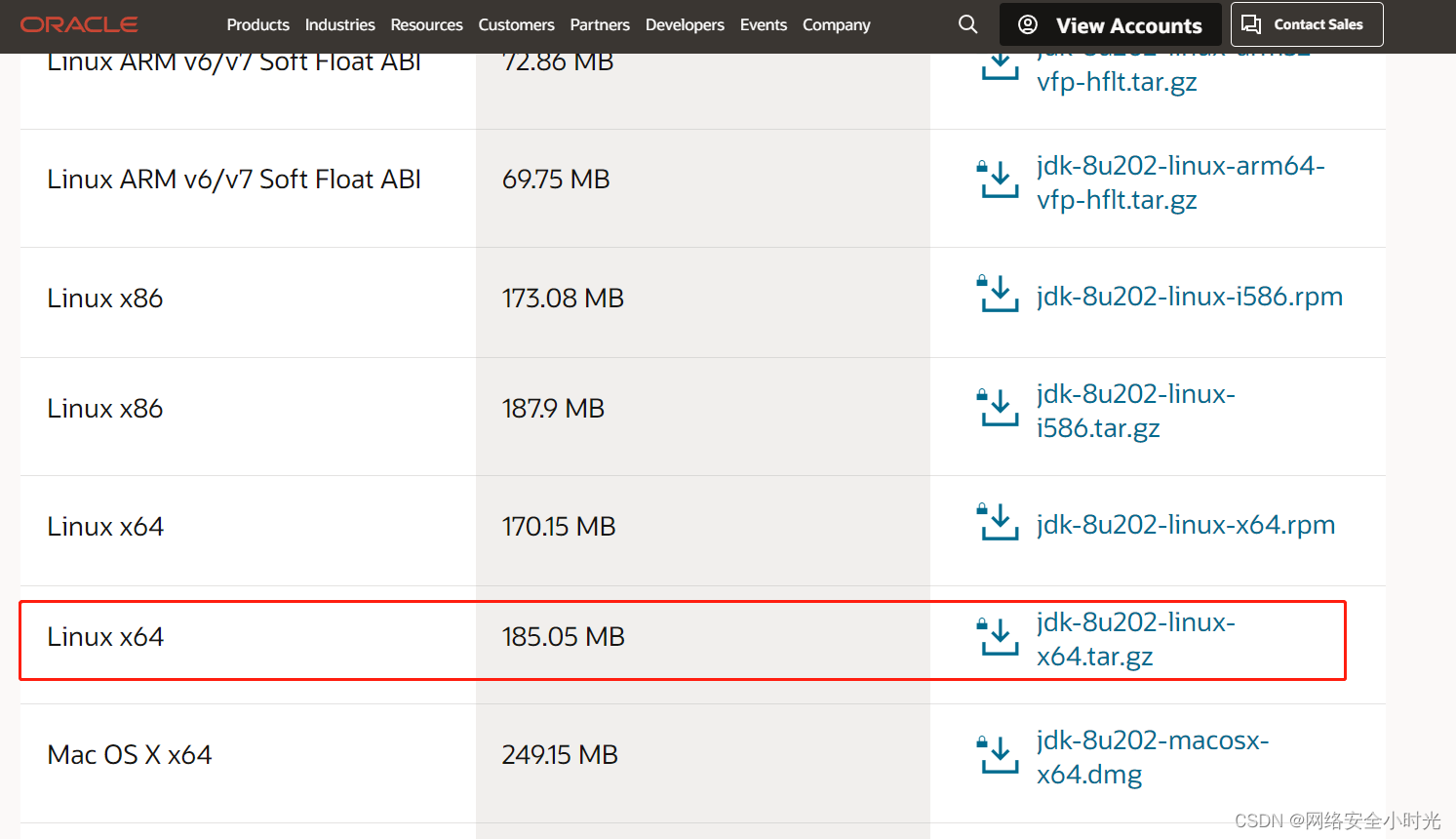Open the Events menu
The width and height of the screenshot is (1456, 839).
click(764, 24)
